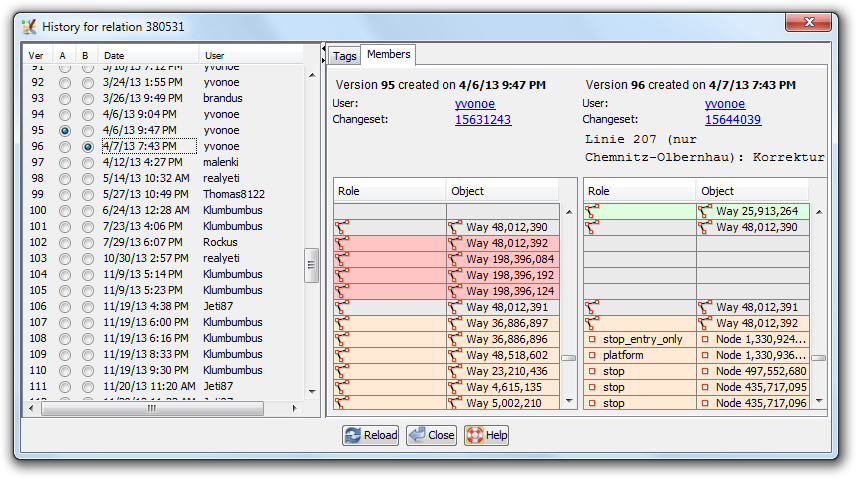Viewport: 857px width, 479px height.
Task: Click the way icon beside Way 198,396,084
Action: coord(455,259)
